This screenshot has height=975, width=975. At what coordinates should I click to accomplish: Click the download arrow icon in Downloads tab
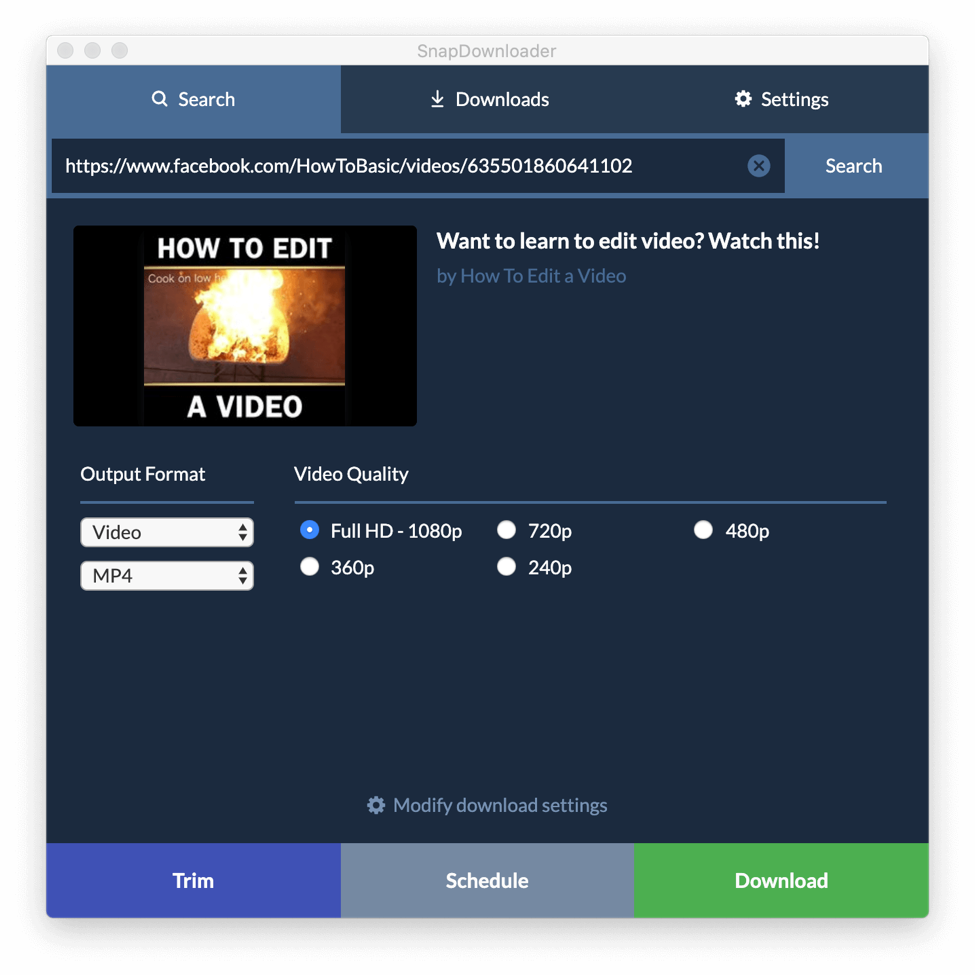[x=437, y=99]
